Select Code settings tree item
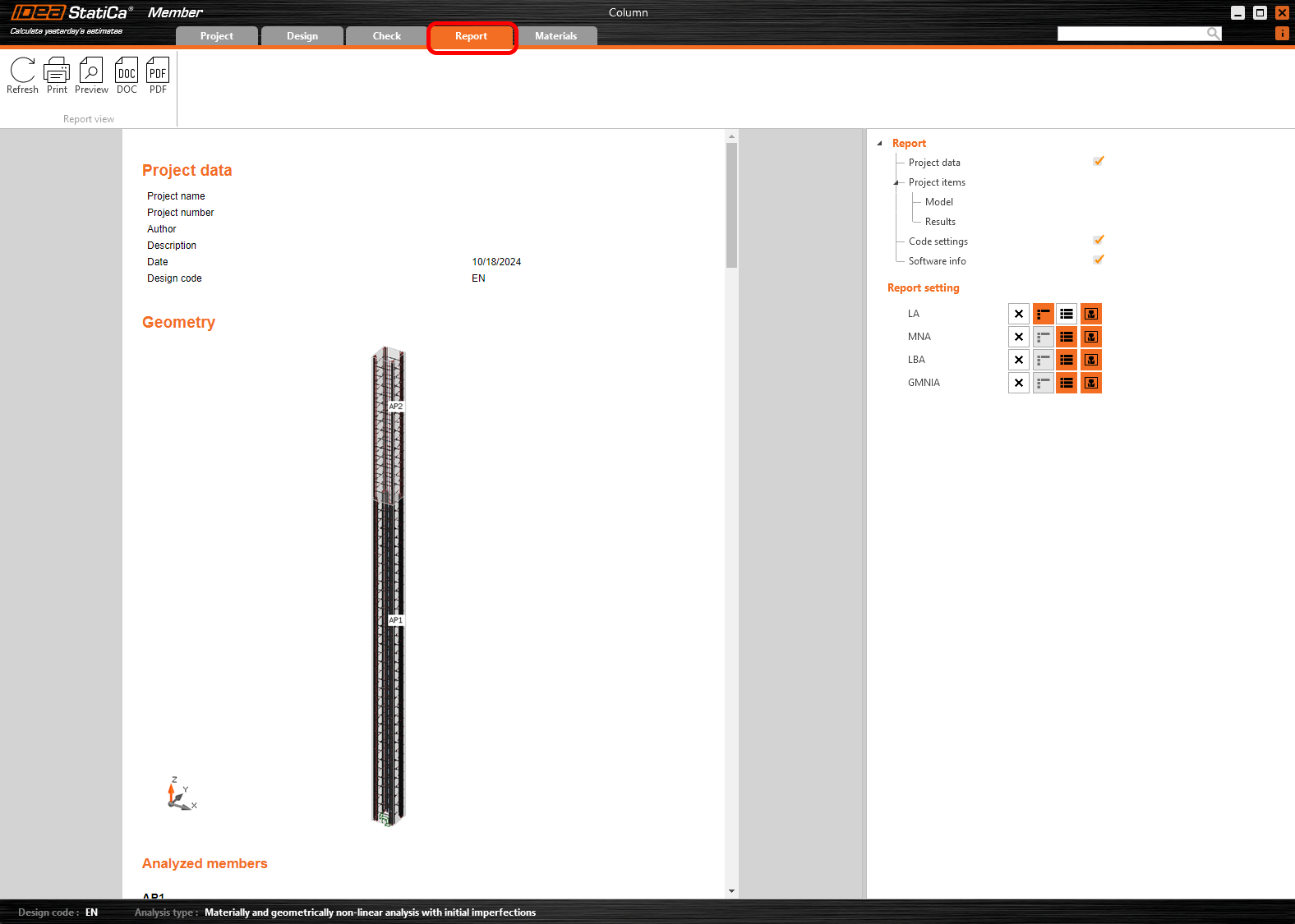1295x924 pixels. point(938,241)
